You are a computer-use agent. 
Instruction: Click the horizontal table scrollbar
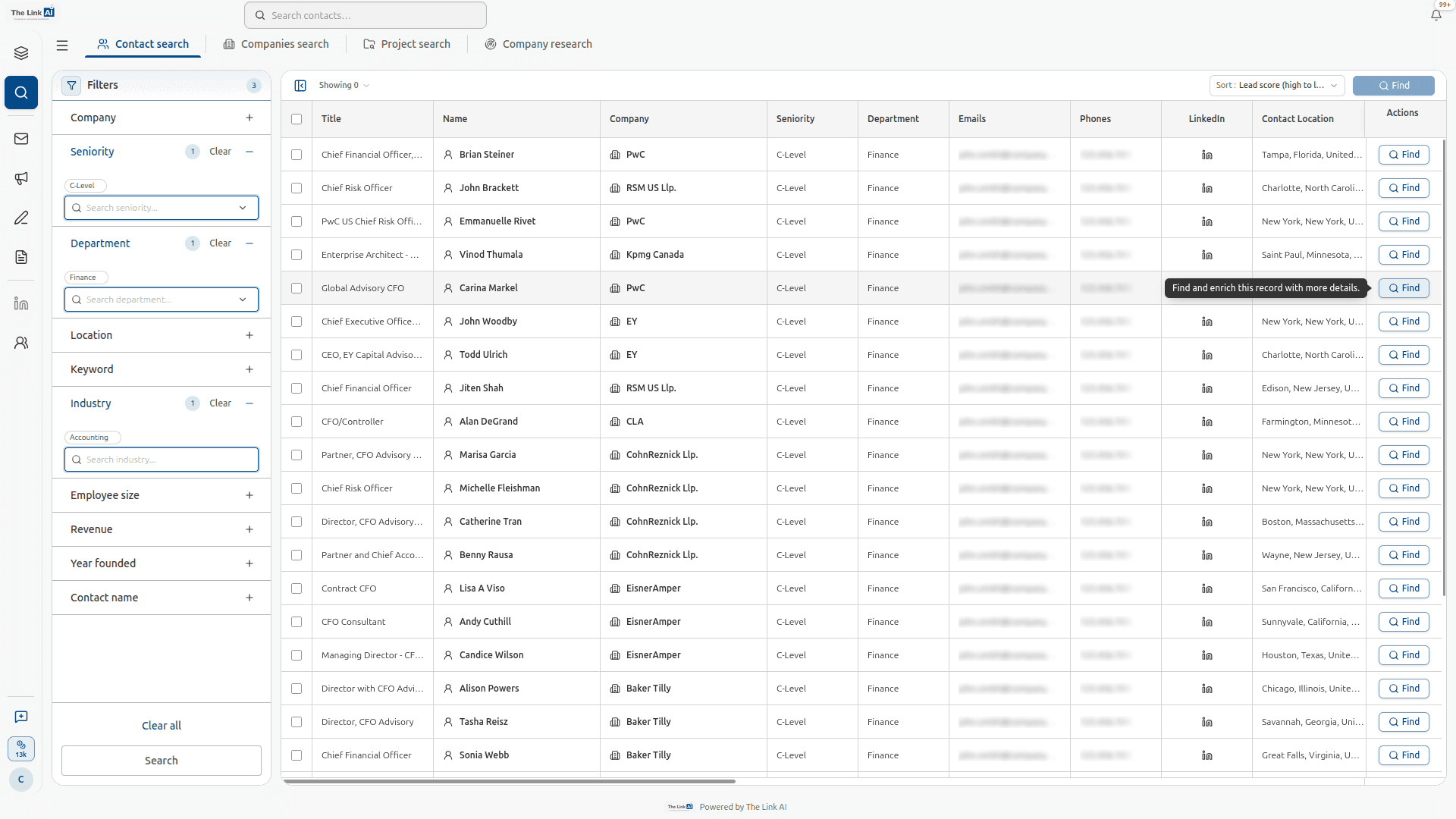pos(509,781)
